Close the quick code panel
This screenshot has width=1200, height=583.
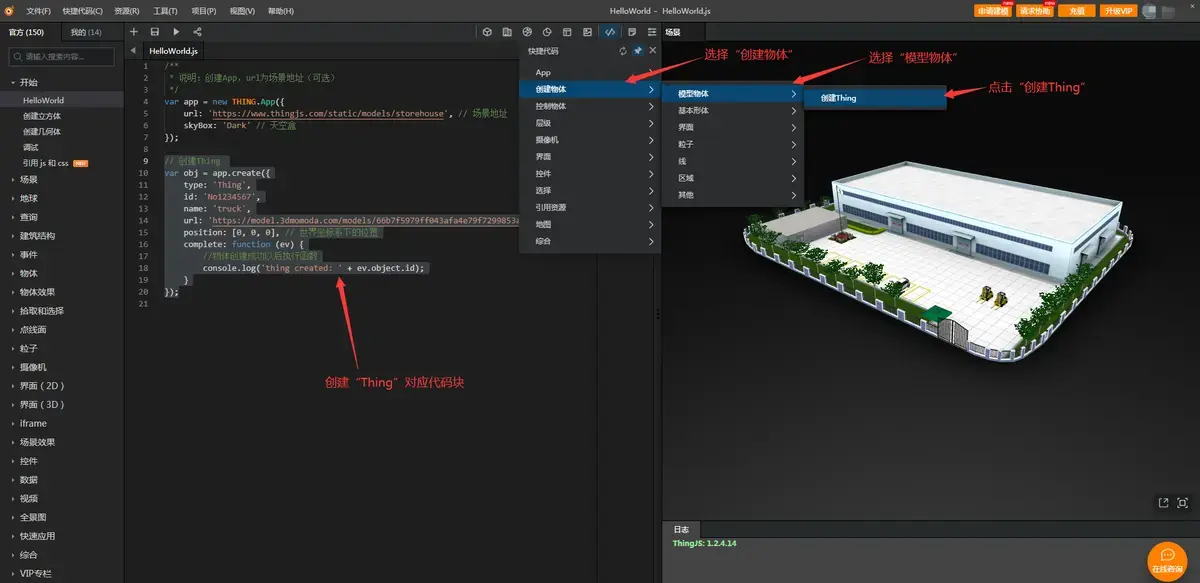point(653,50)
